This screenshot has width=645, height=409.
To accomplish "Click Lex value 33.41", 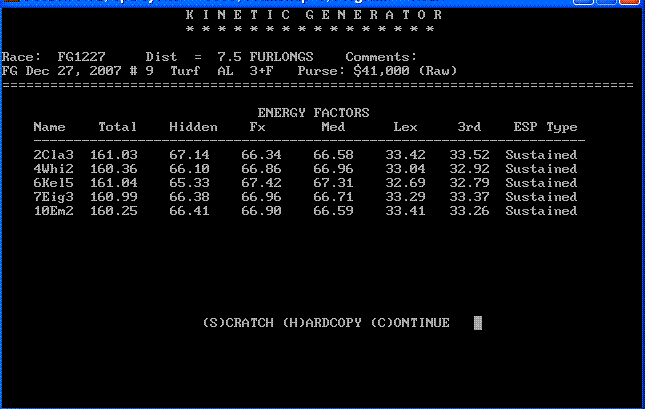I will pos(405,211).
